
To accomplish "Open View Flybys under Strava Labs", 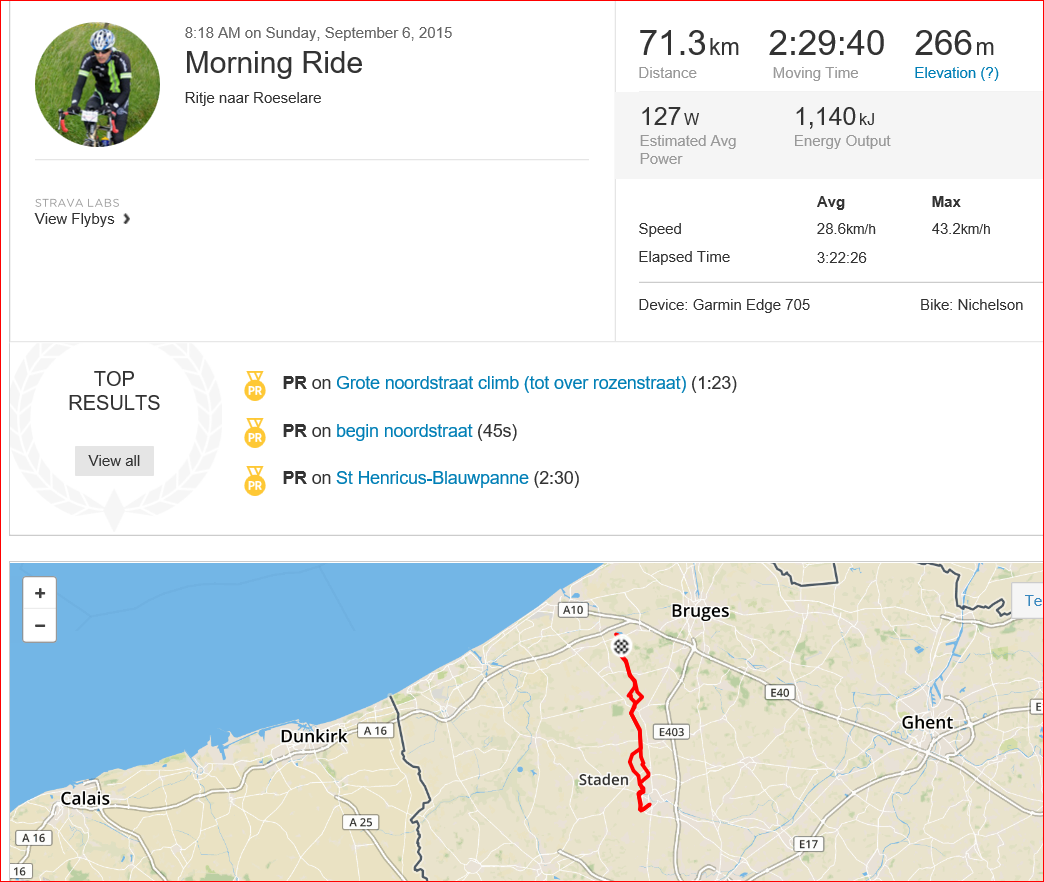I will 75,219.
